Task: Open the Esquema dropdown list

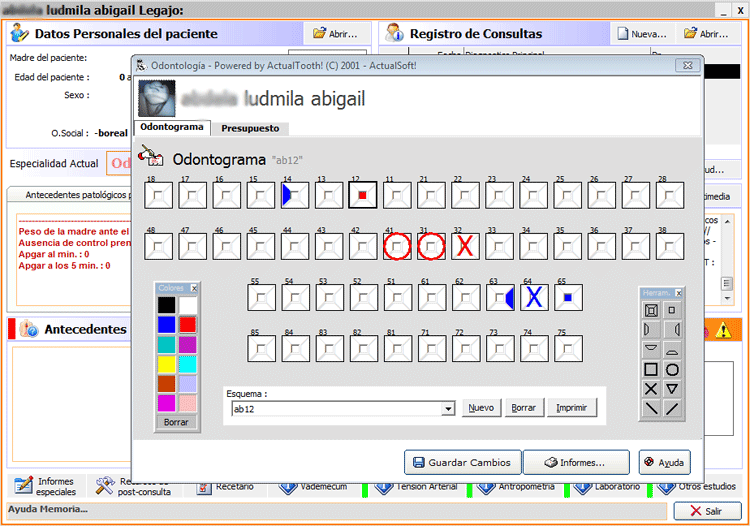Action: coord(448,409)
